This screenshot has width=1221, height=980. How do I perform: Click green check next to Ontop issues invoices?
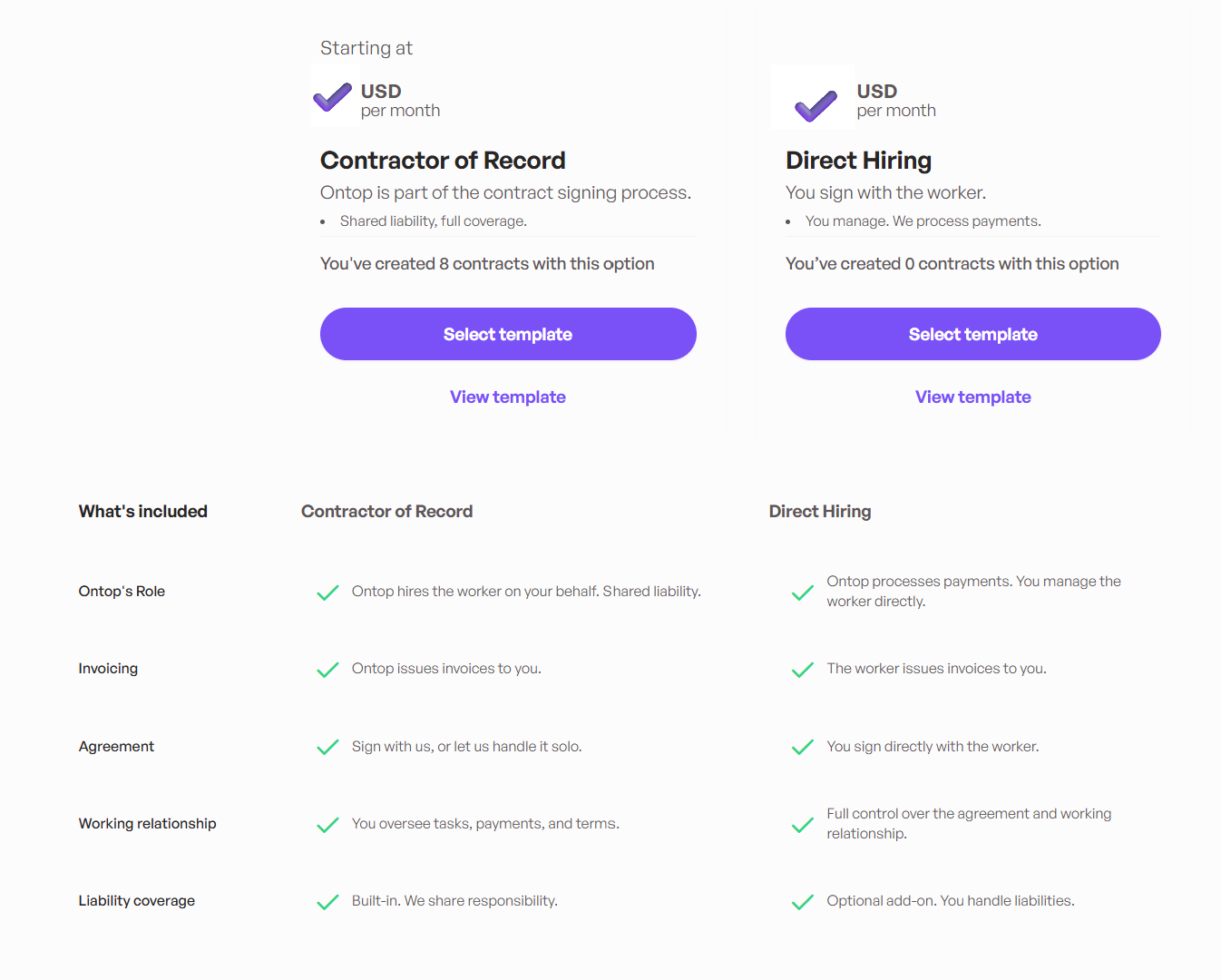click(327, 670)
